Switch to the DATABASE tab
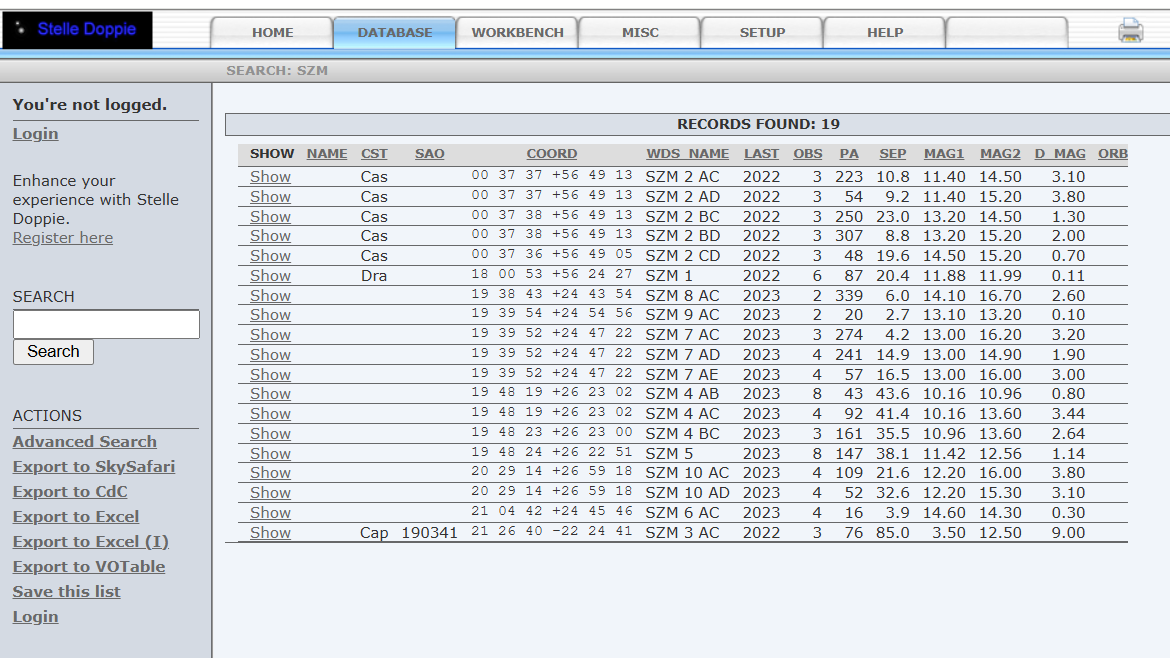1170x658 pixels. click(395, 33)
